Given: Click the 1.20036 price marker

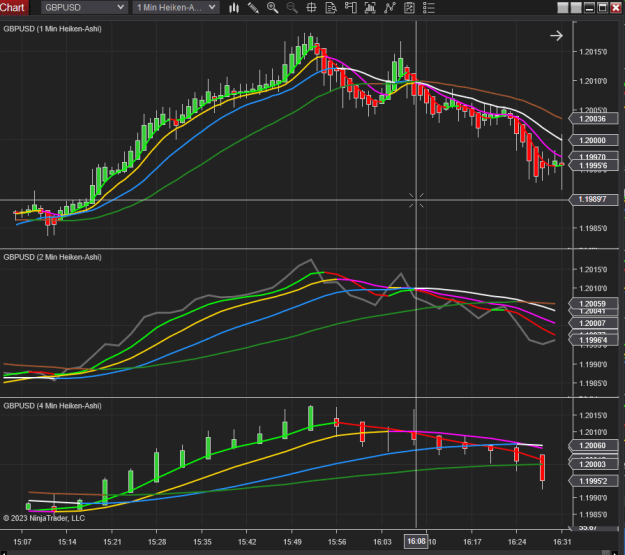Looking at the screenshot, I should tap(594, 119).
